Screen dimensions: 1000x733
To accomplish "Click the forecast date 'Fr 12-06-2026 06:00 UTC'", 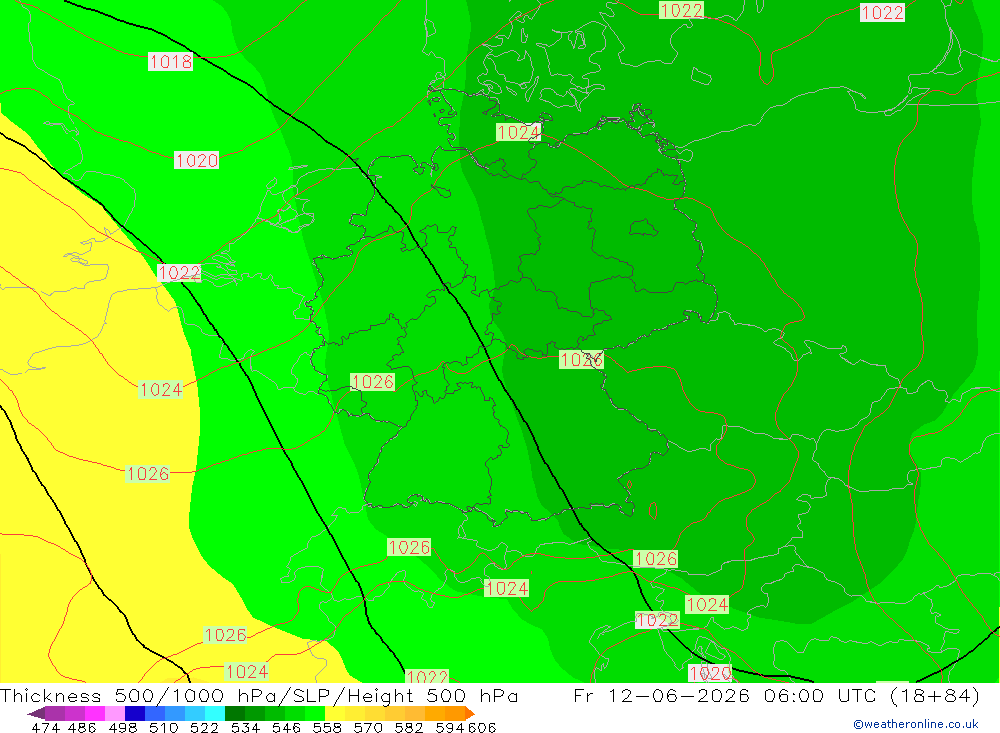I will click(724, 695).
